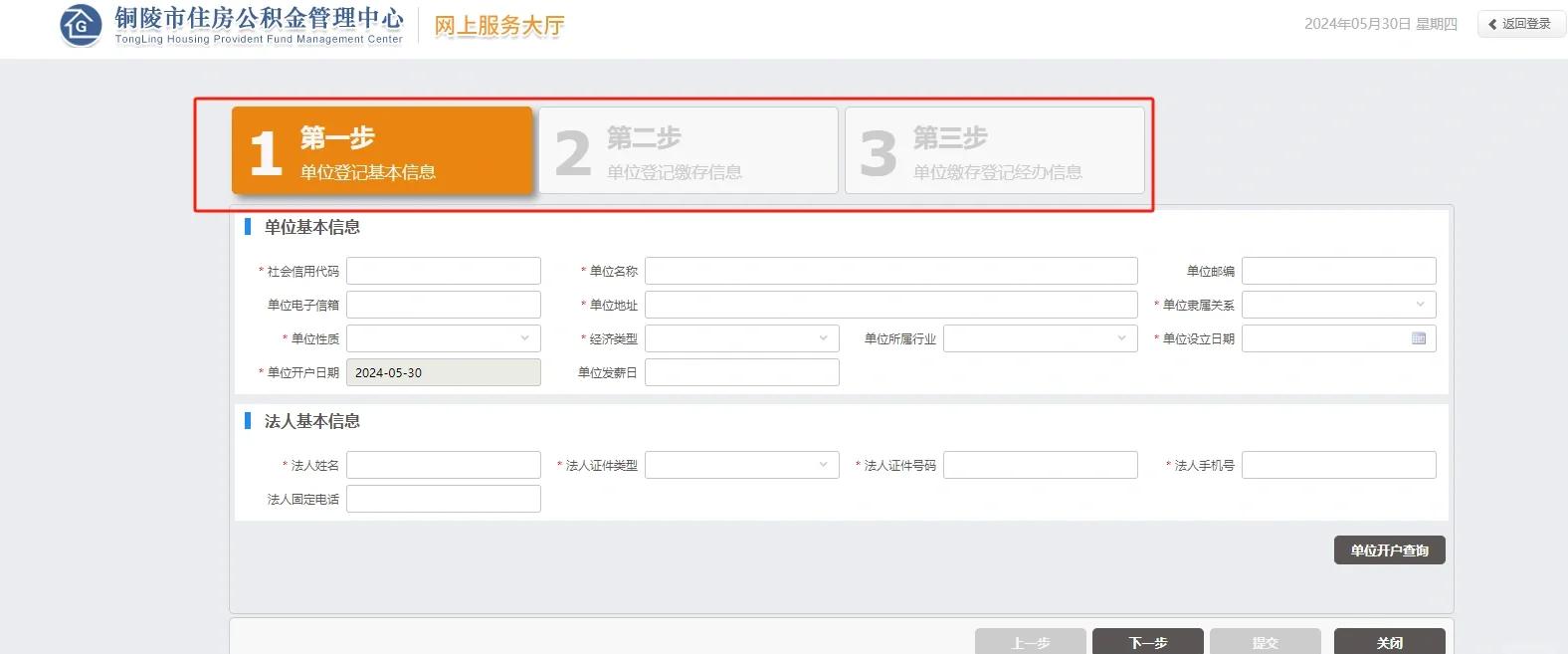Open calendar icon in 单位设立日期 field
The height and width of the screenshot is (654, 1568).
1419,338
